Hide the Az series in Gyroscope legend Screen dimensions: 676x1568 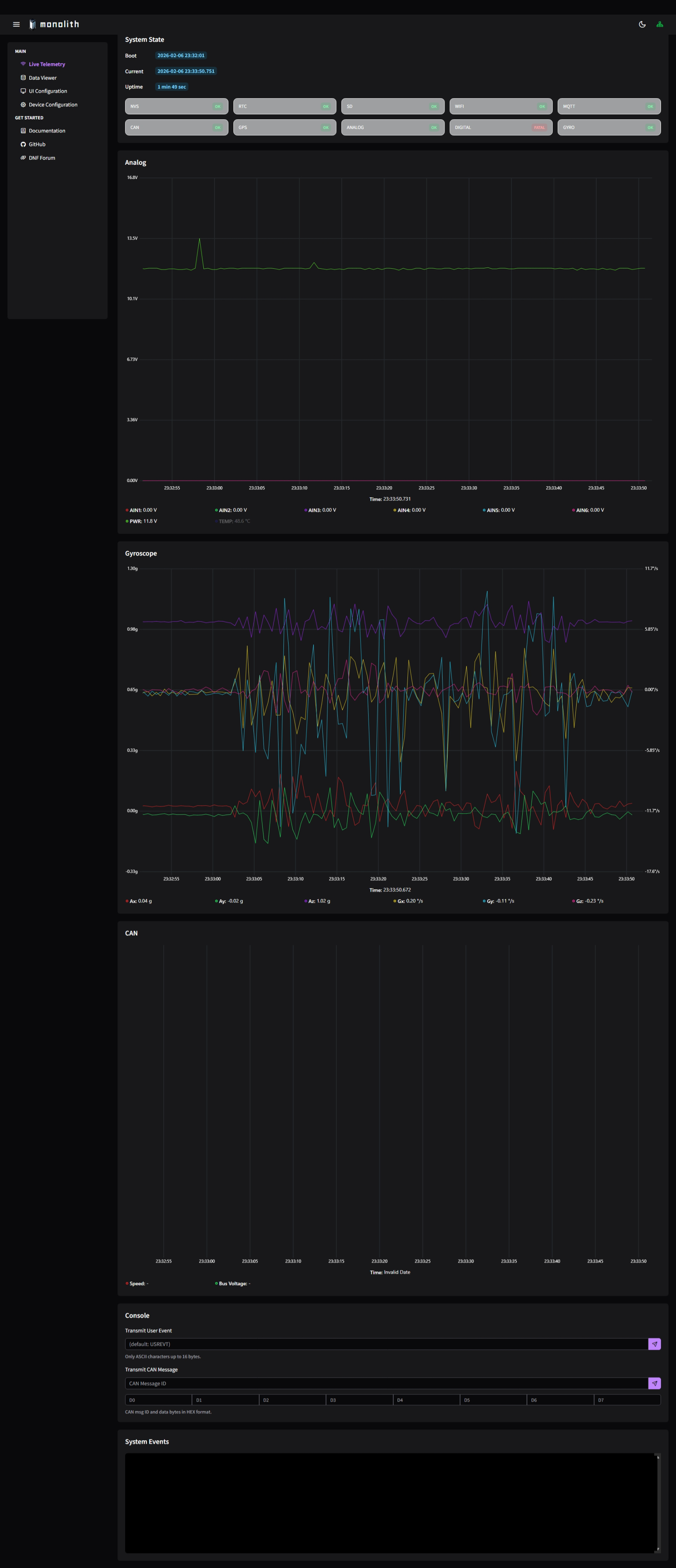(320, 901)
